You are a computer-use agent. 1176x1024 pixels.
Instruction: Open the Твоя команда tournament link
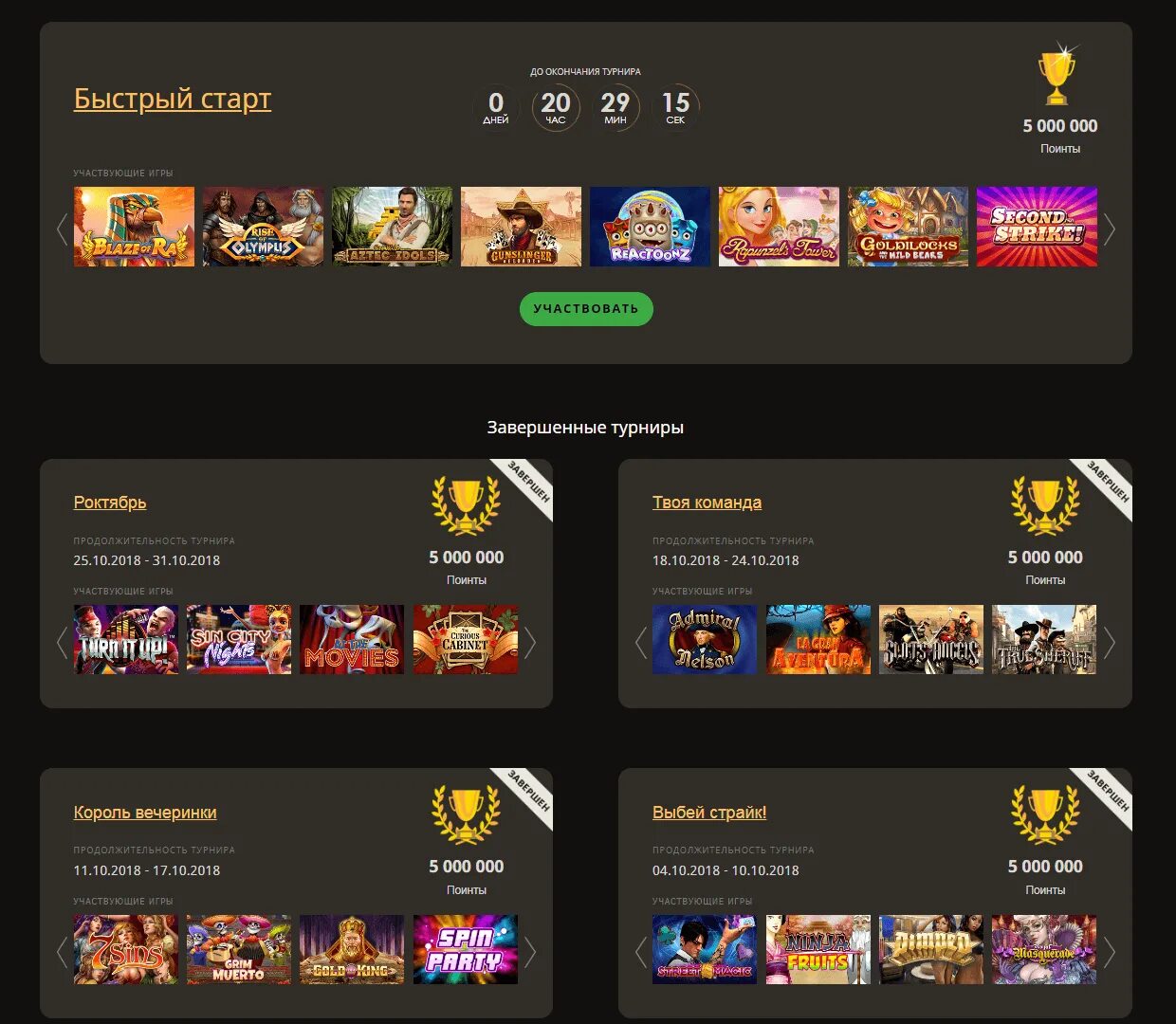pyautogui.click(x=707, y=503)
